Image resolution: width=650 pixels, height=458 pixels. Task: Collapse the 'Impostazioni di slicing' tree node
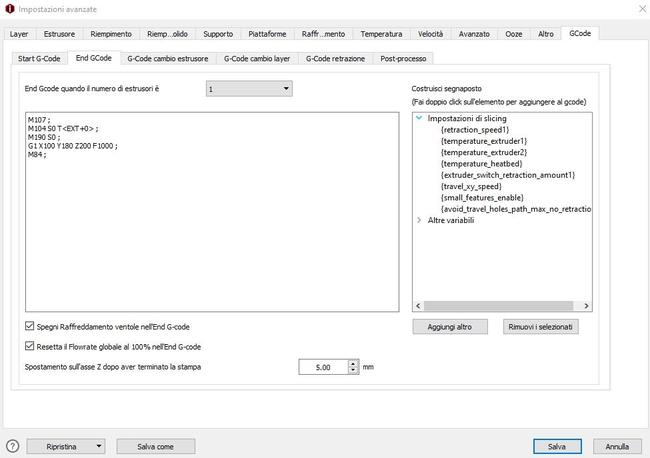pos(419,119)
